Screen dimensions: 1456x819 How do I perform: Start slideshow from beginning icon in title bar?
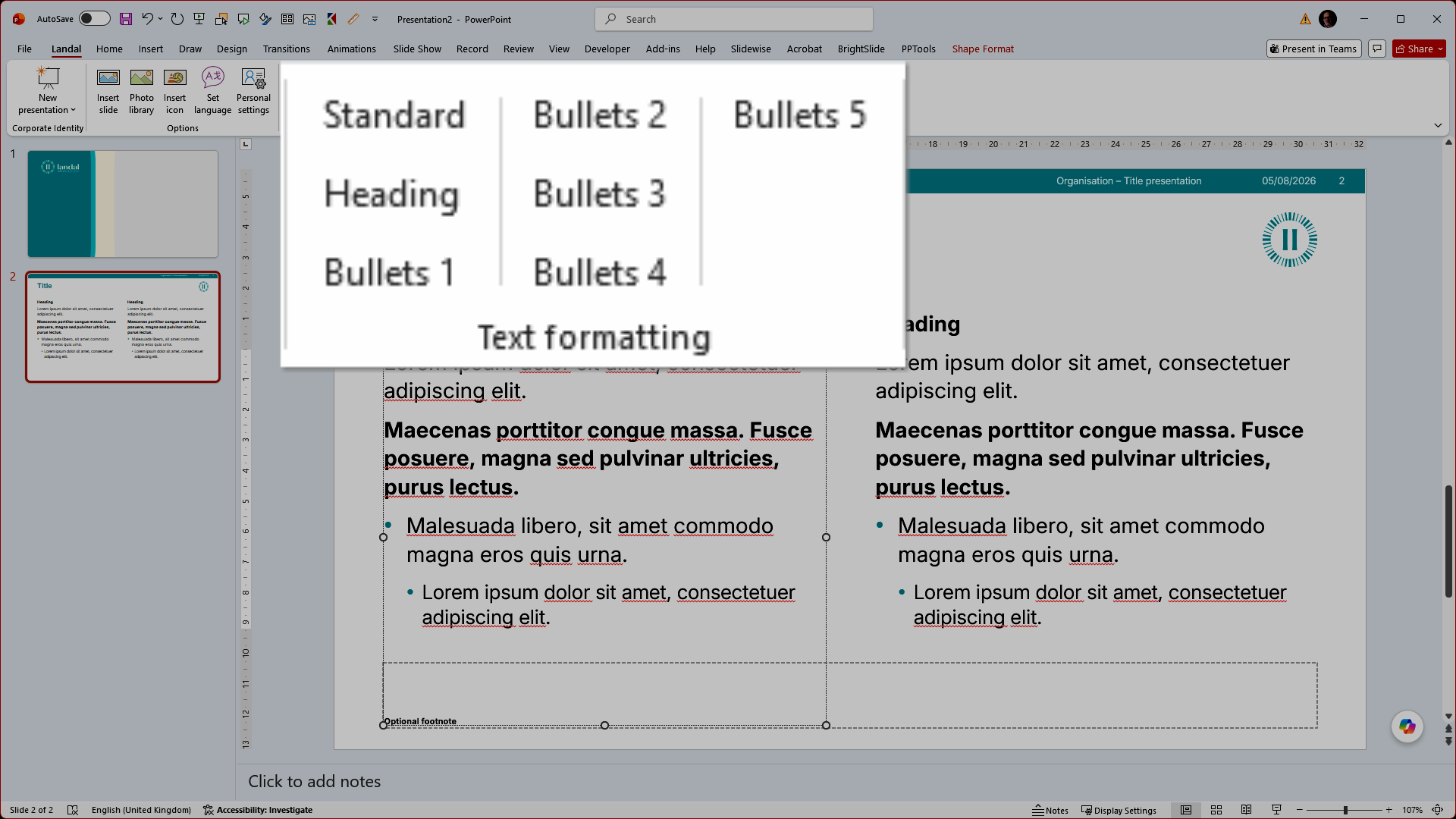point(199,19)
